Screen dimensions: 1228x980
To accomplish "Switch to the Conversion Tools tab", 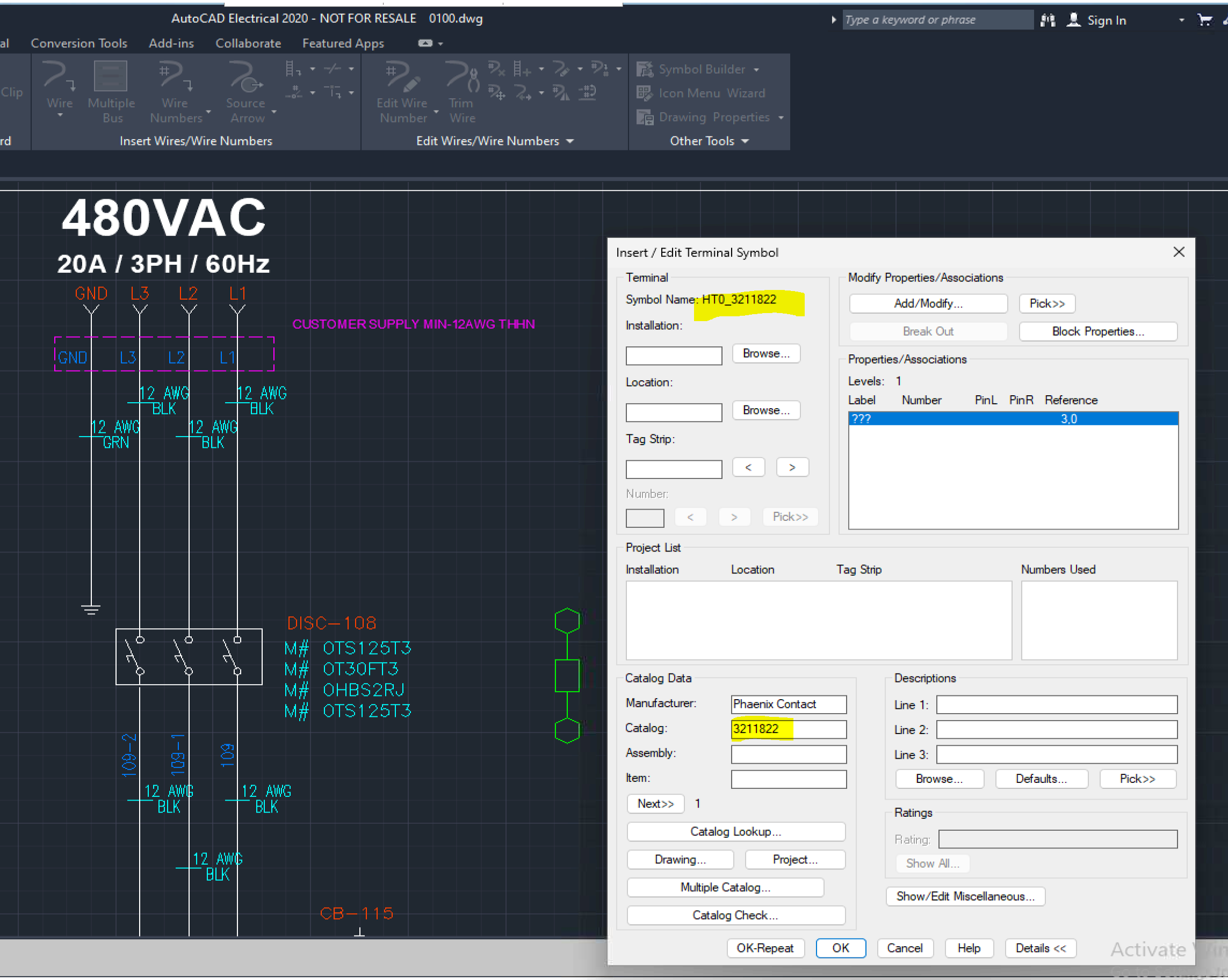I will coord(78,43).
